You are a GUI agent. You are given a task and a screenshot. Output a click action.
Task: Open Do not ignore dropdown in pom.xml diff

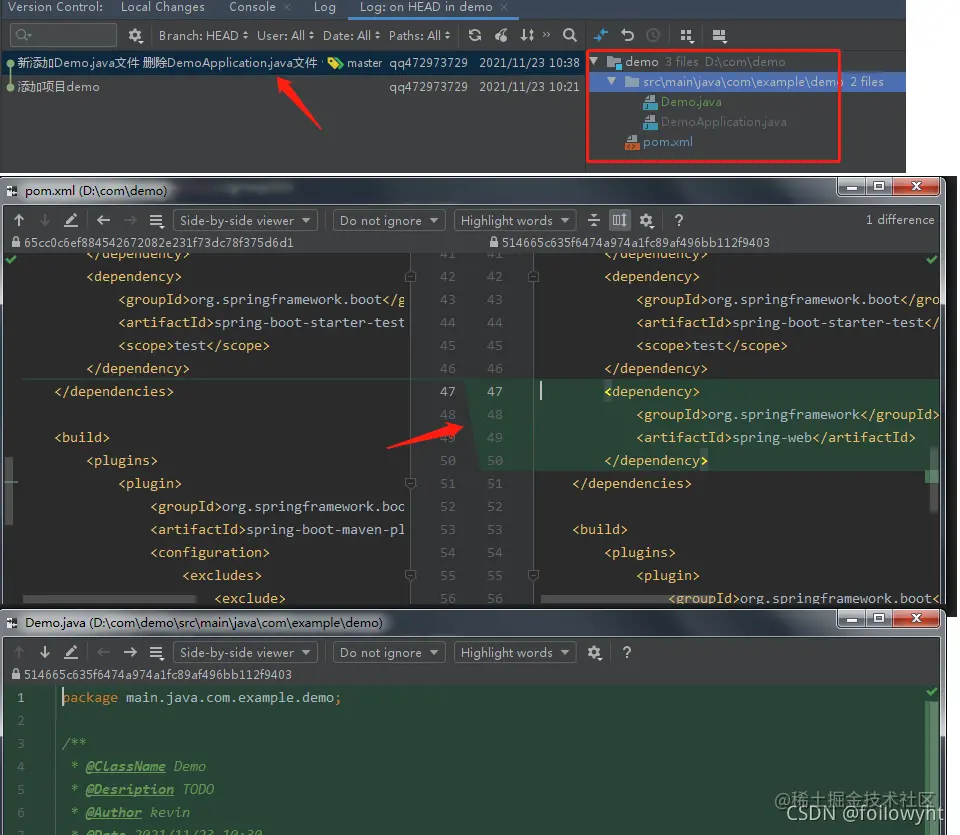pyautogui.click(x=389, y=220)
